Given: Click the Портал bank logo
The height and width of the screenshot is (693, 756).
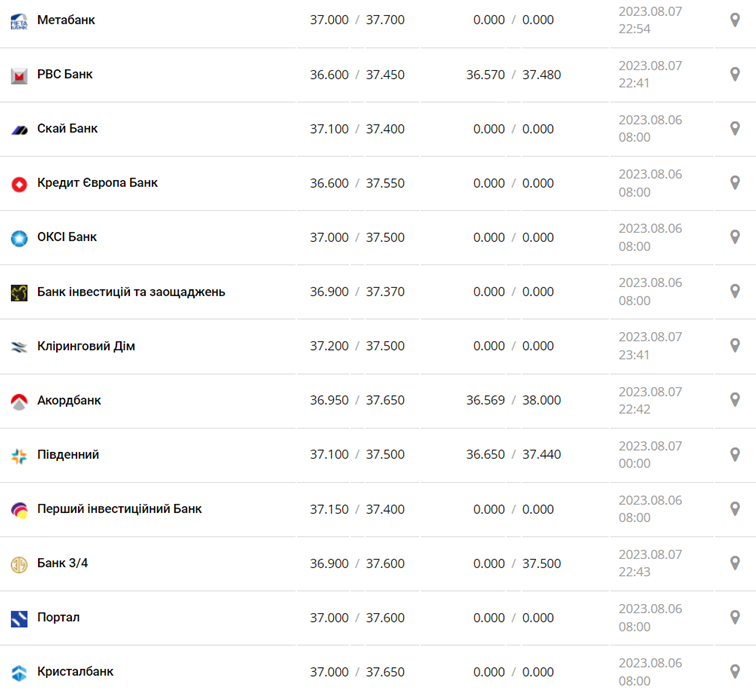Looking at the screenshot, I should [19, 619].
